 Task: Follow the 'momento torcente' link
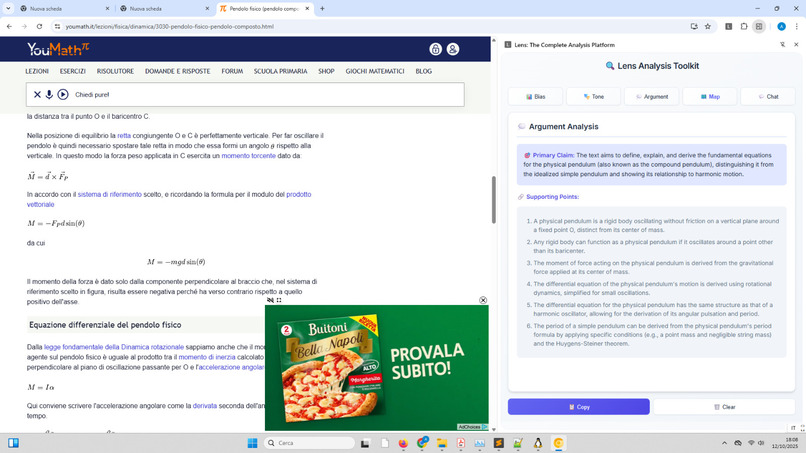pyautogui.click(x=248, y=156)
